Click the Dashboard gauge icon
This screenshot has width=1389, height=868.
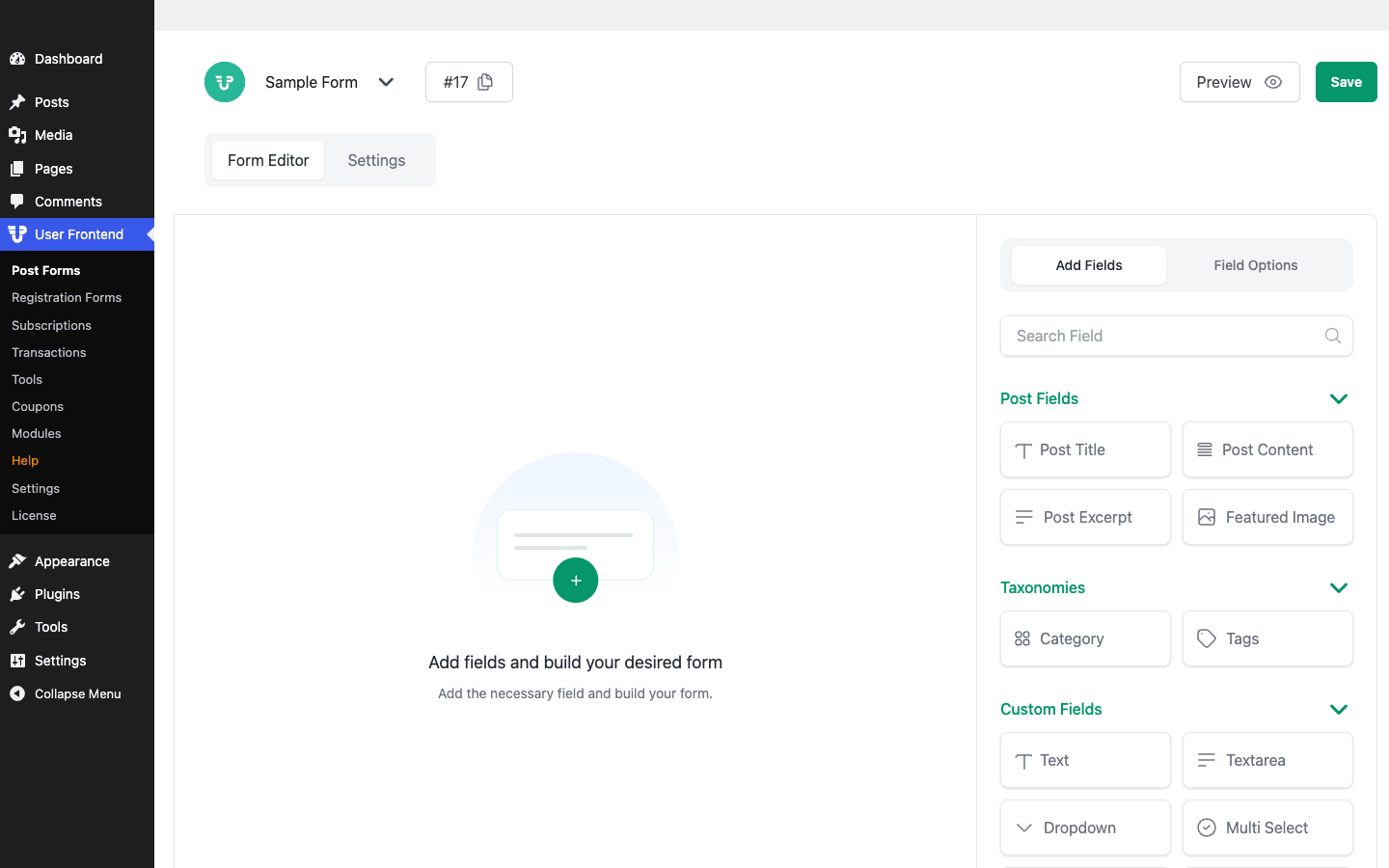17,59
